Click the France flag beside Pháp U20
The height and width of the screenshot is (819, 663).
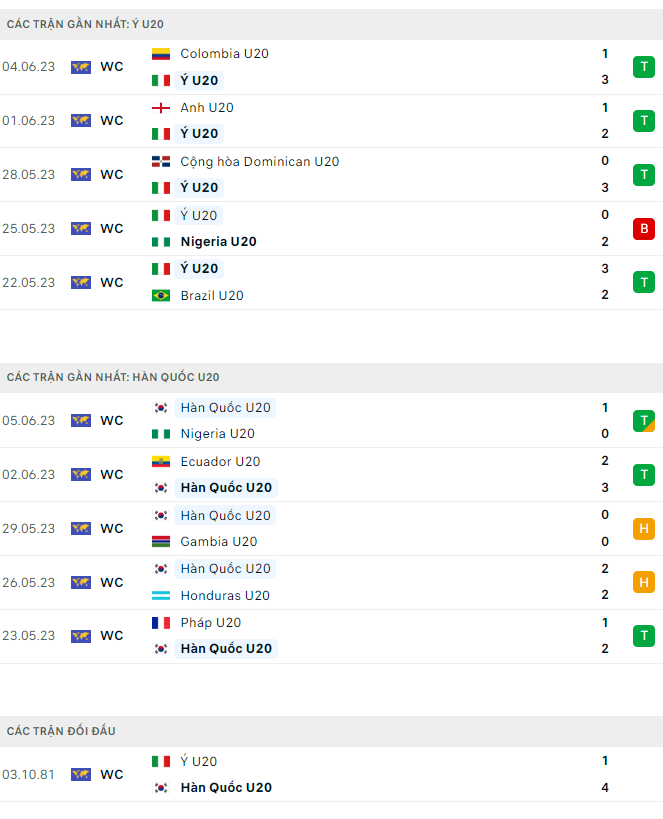coord(160,623)
